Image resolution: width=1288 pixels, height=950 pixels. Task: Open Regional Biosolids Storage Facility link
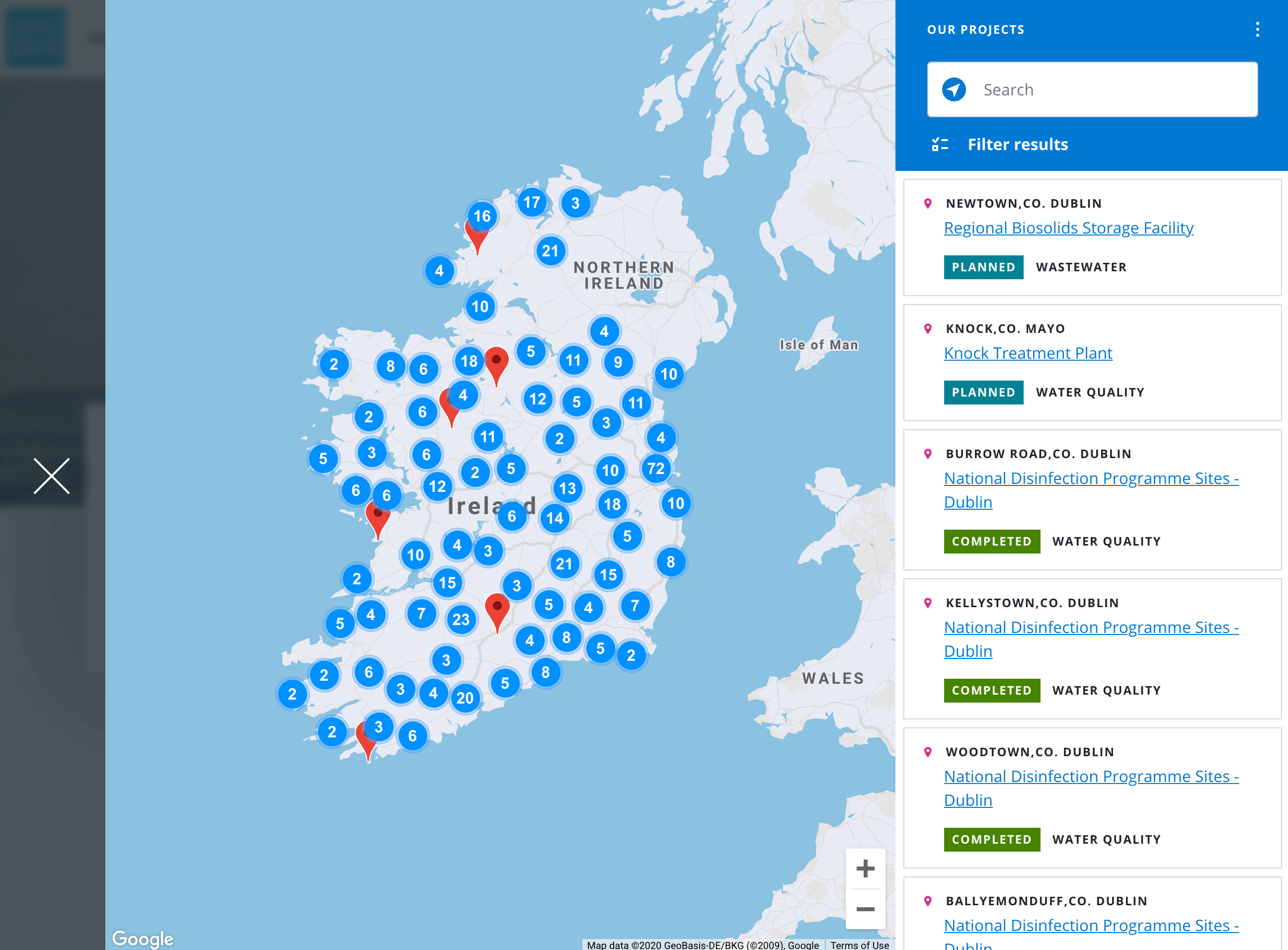click(1068, 228)
